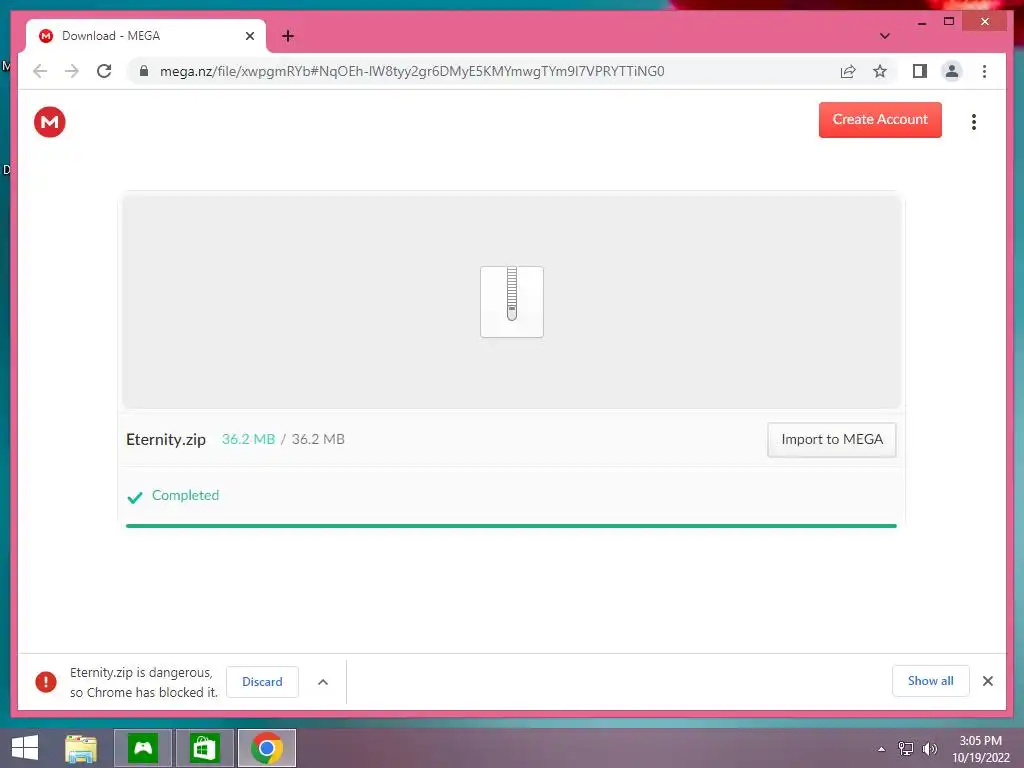The width and height of the screenshot is (1024, 768).
Task: Minimize the Chrome window
Action: point(921,22)
